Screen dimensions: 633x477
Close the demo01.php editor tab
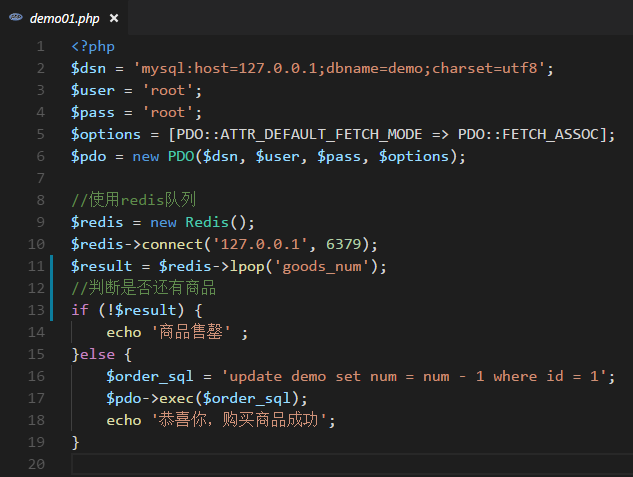point(113,19)
